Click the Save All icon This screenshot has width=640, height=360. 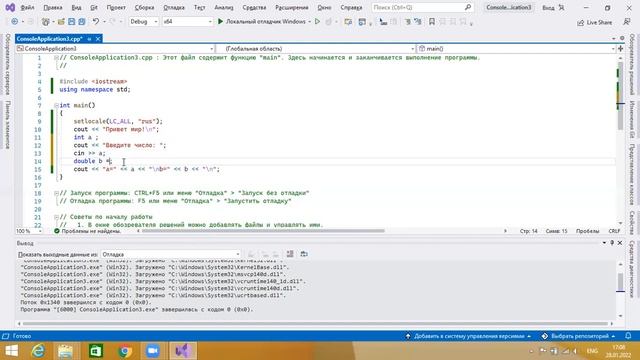(x=82, y=22)
